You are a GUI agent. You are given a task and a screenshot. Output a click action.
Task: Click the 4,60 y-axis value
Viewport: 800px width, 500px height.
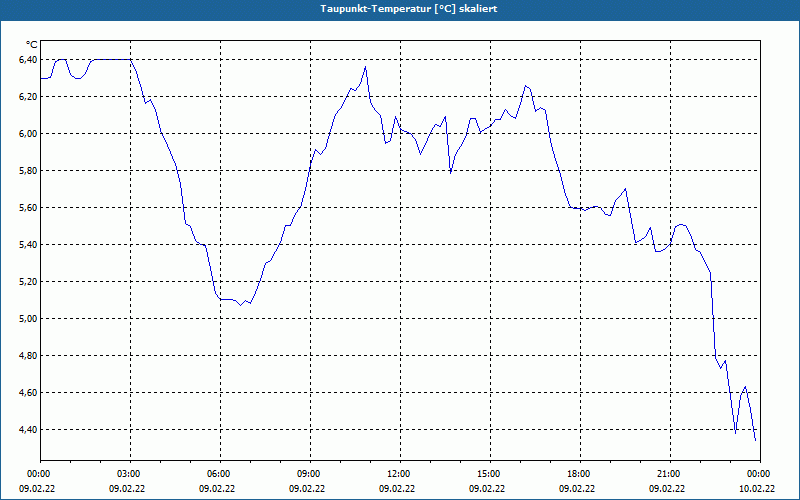28,393
